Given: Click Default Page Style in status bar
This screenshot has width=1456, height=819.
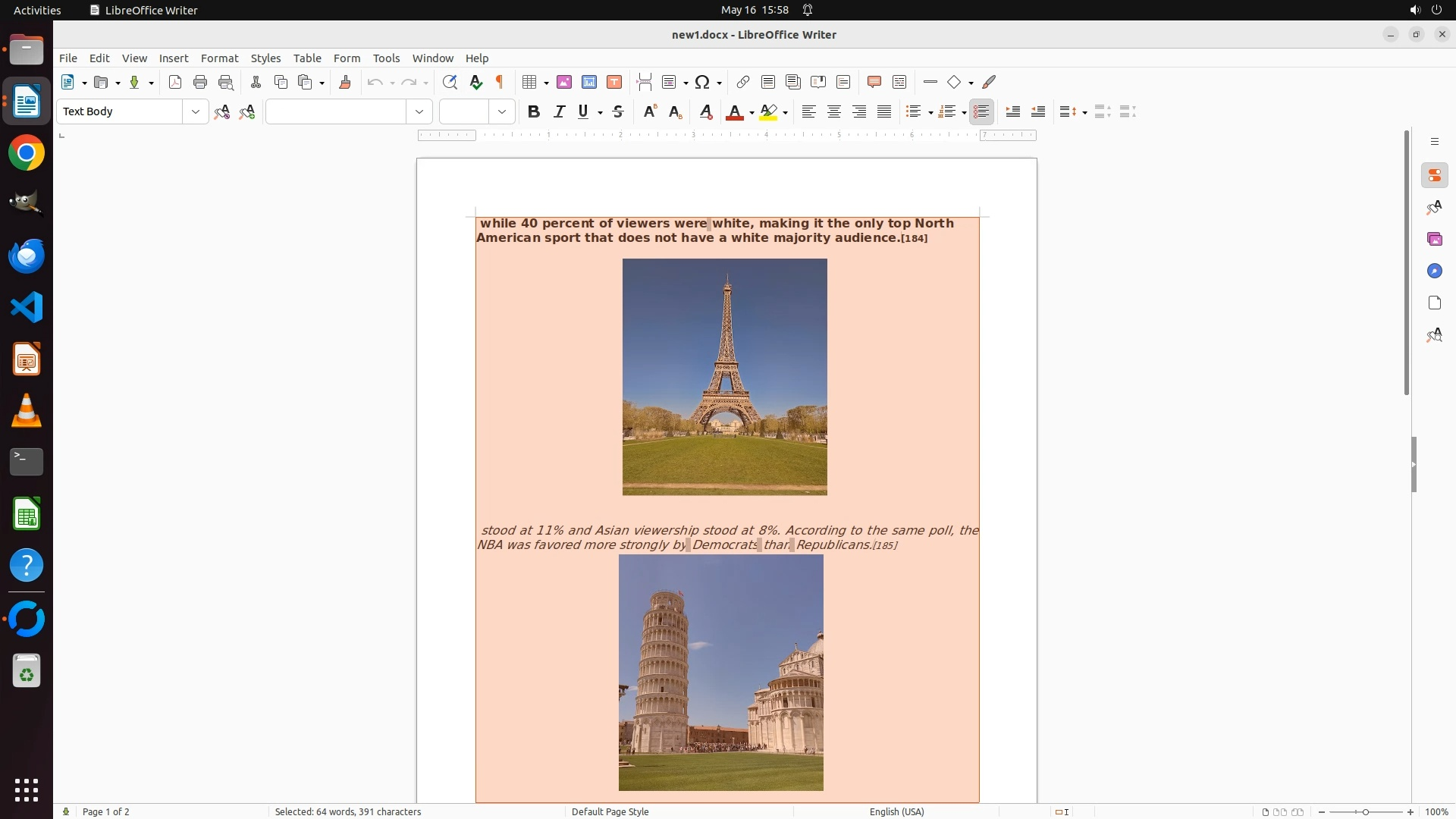Looking at the screenshot, I should [610, 811].
